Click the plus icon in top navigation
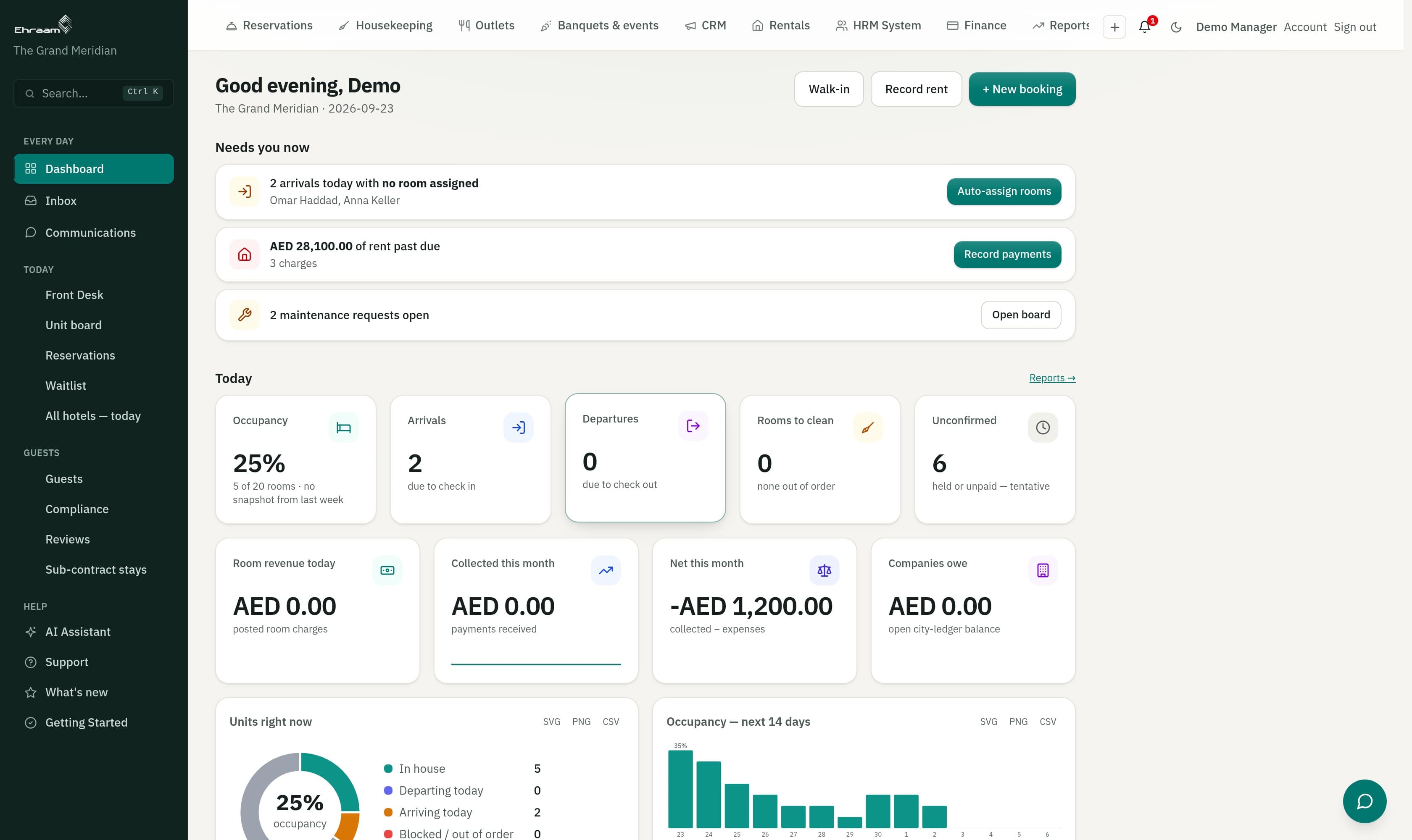The height and width of the screenshot is (840, 1412). [1114, 26]
